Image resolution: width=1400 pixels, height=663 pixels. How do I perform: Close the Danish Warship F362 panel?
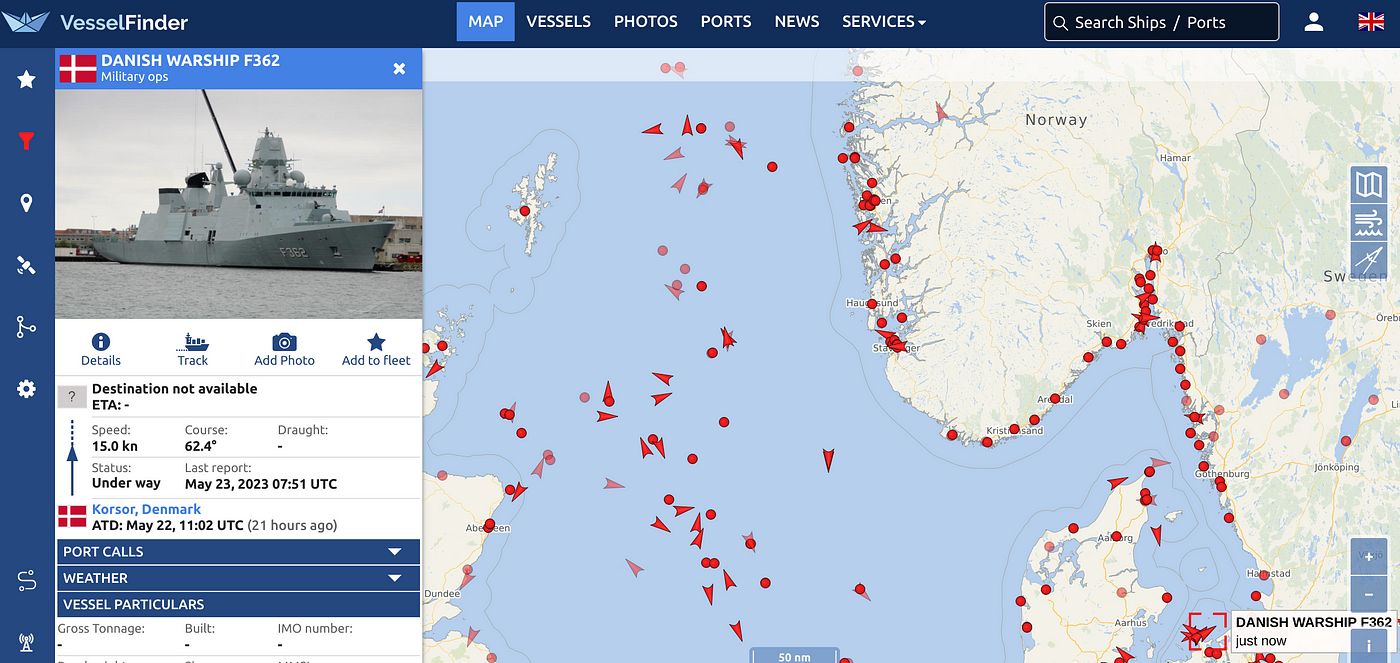click(x=399, y=68)
